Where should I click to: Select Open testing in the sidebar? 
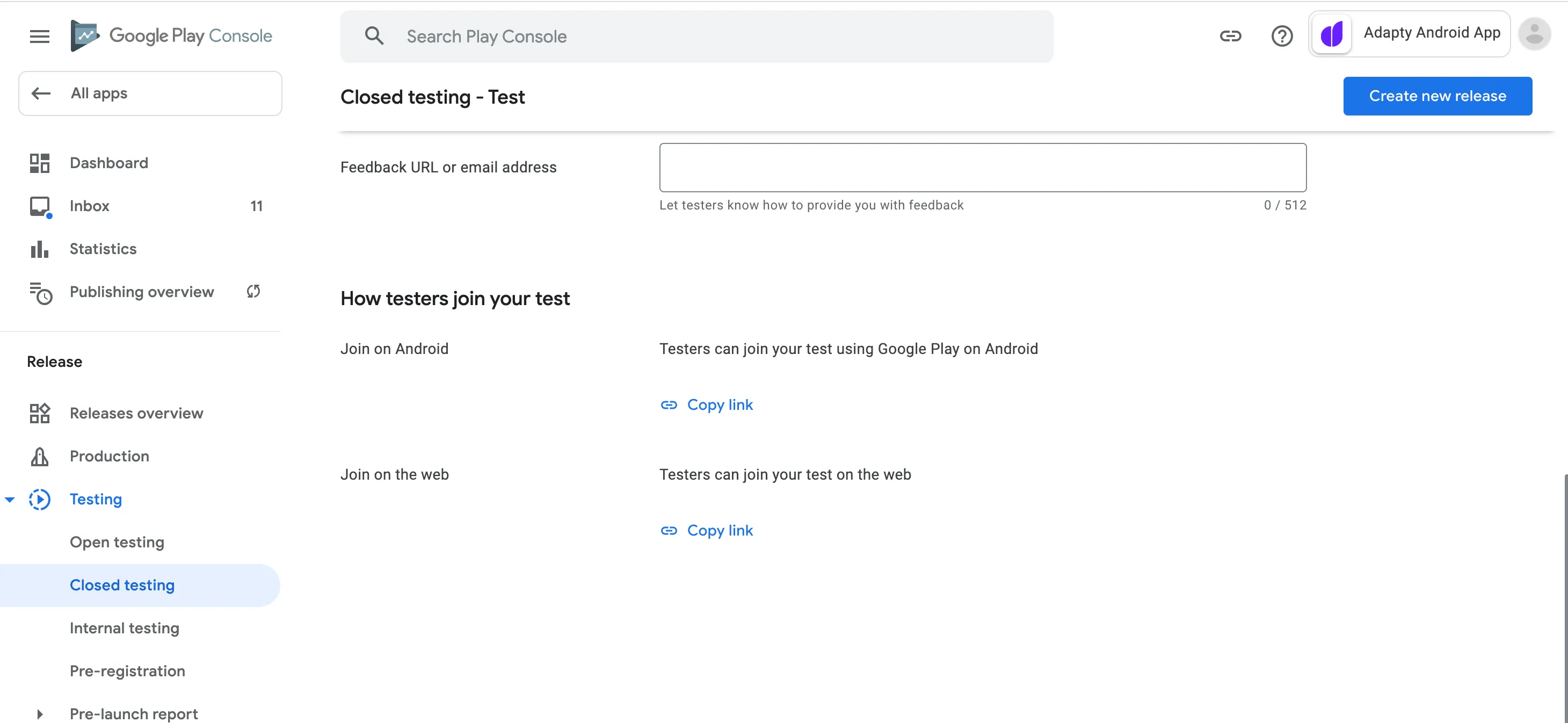117,542
